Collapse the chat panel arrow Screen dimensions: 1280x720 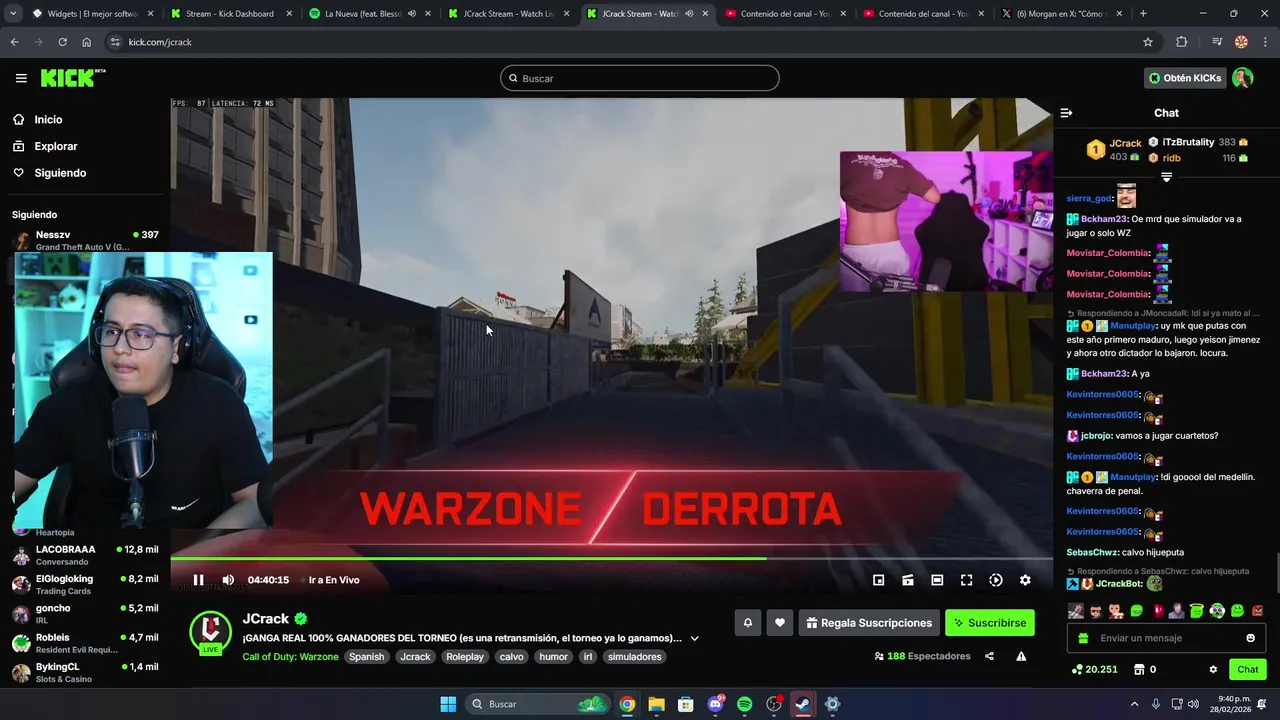pyautogui.click(x=1066, y=113)
